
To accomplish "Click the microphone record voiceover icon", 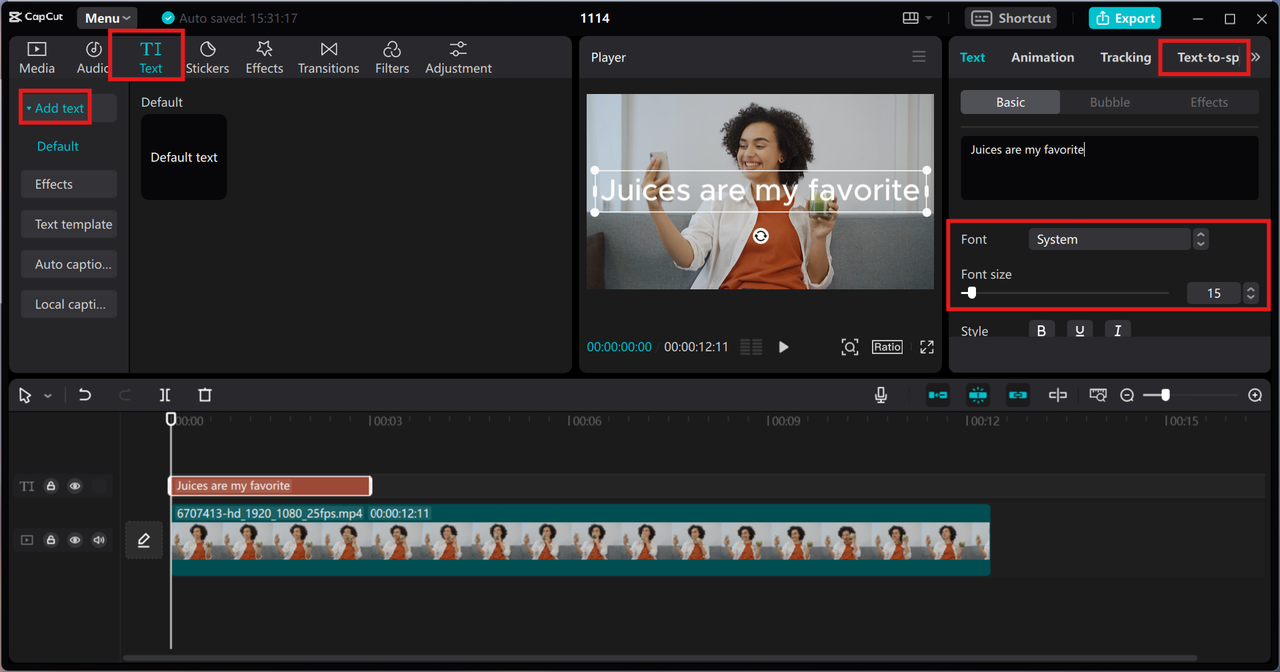I will [881, 395].
